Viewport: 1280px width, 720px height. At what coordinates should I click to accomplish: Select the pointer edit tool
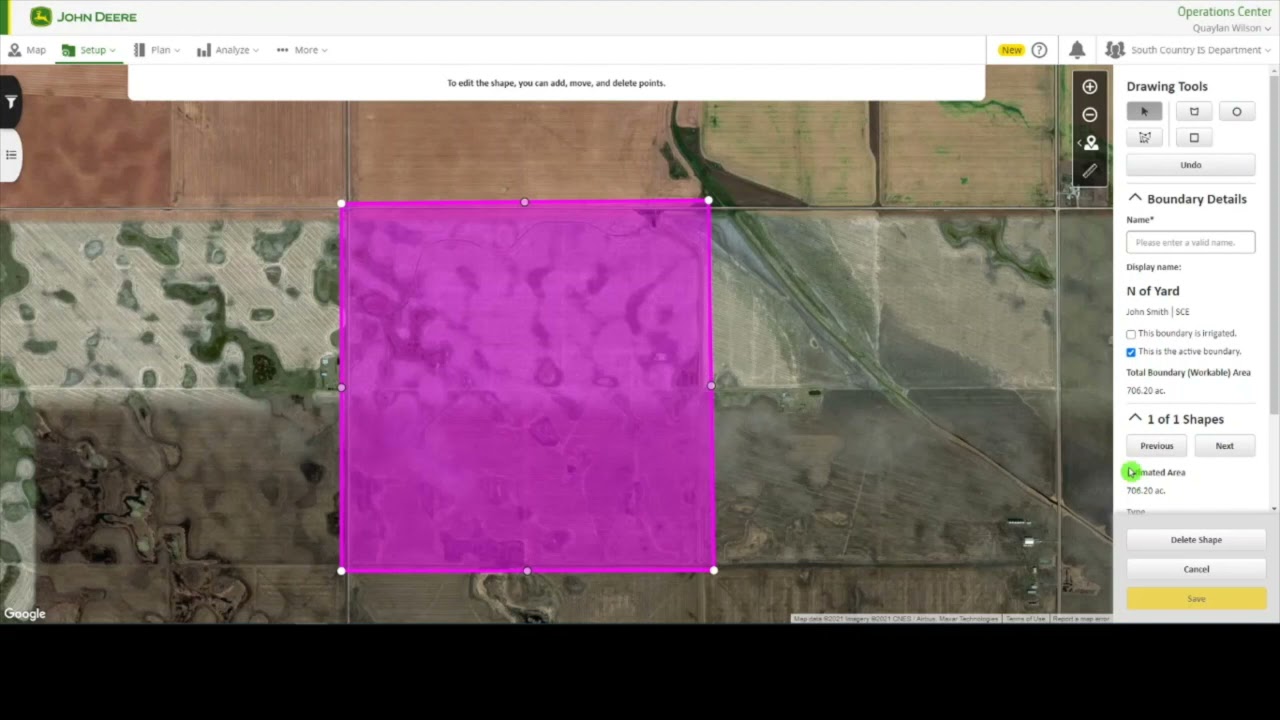tap(1144, 112)
